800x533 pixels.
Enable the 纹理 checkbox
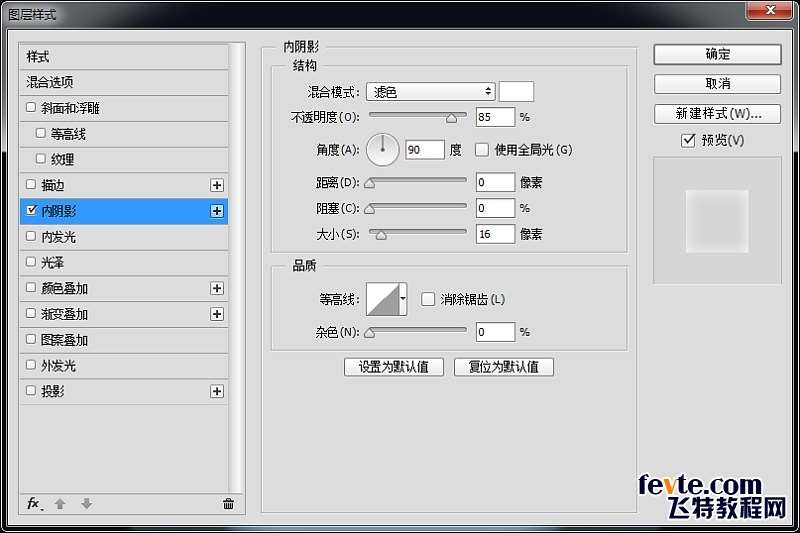click(41, 159)
